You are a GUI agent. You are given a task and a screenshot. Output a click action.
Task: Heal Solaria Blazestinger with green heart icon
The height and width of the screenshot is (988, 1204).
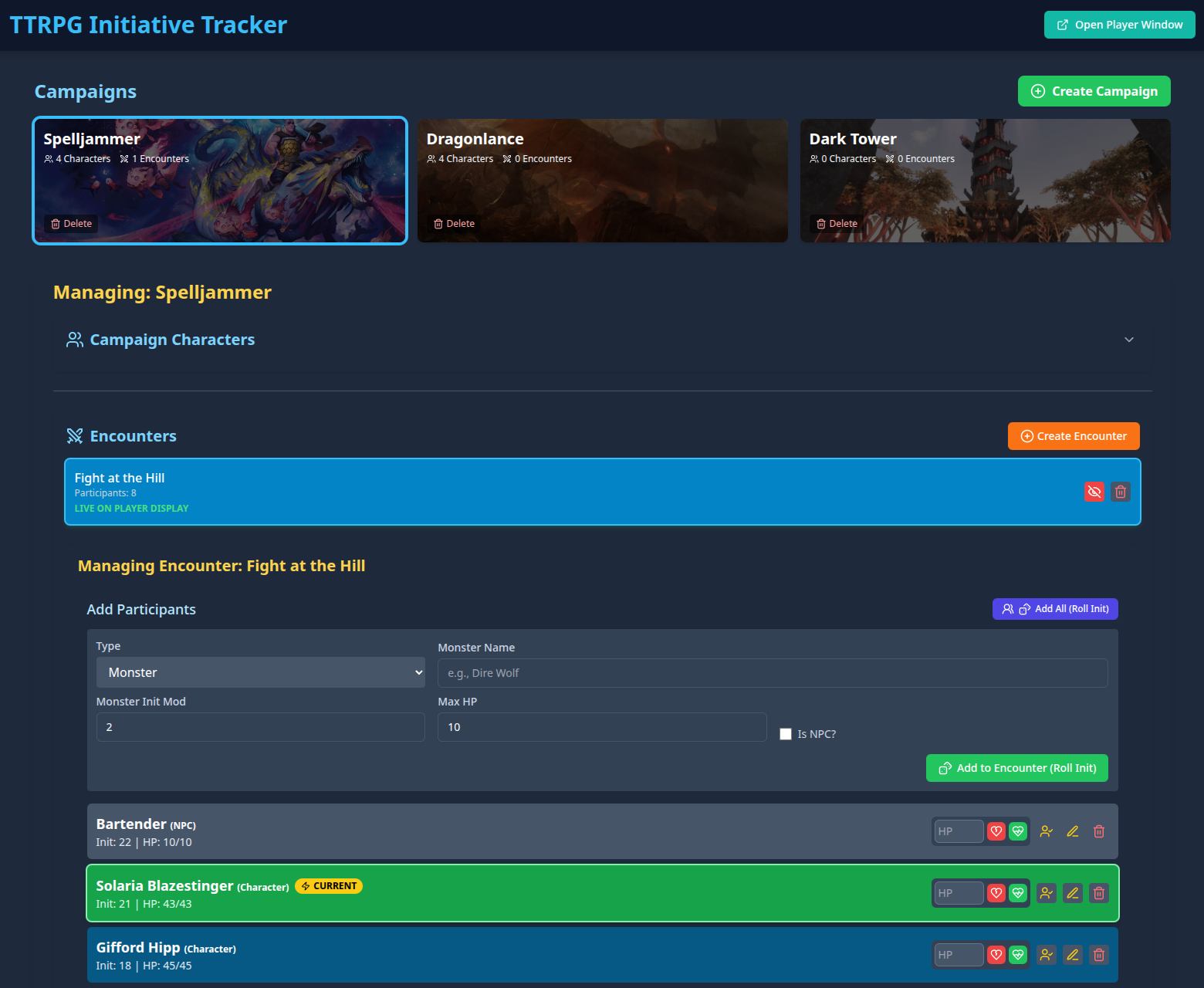pos(1018,893)
